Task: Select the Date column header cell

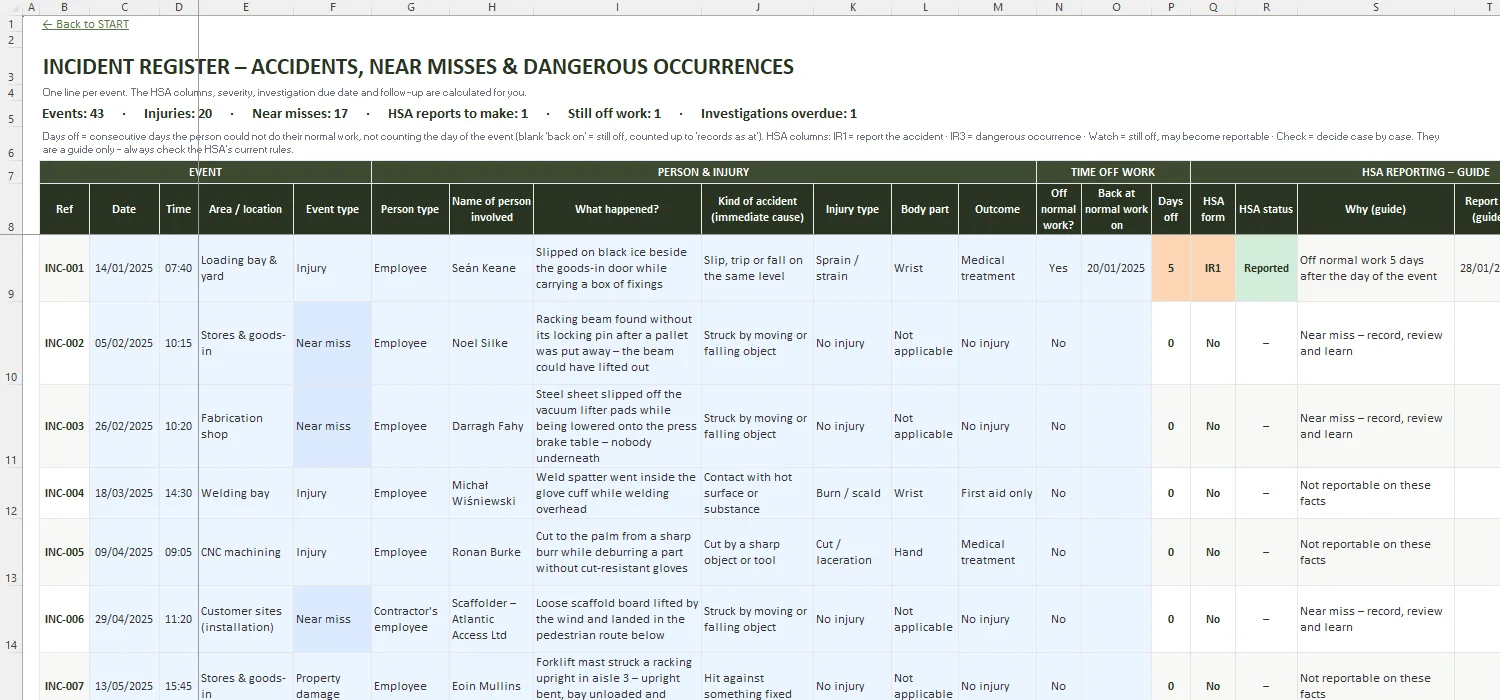Action: [x=124, y=209]
